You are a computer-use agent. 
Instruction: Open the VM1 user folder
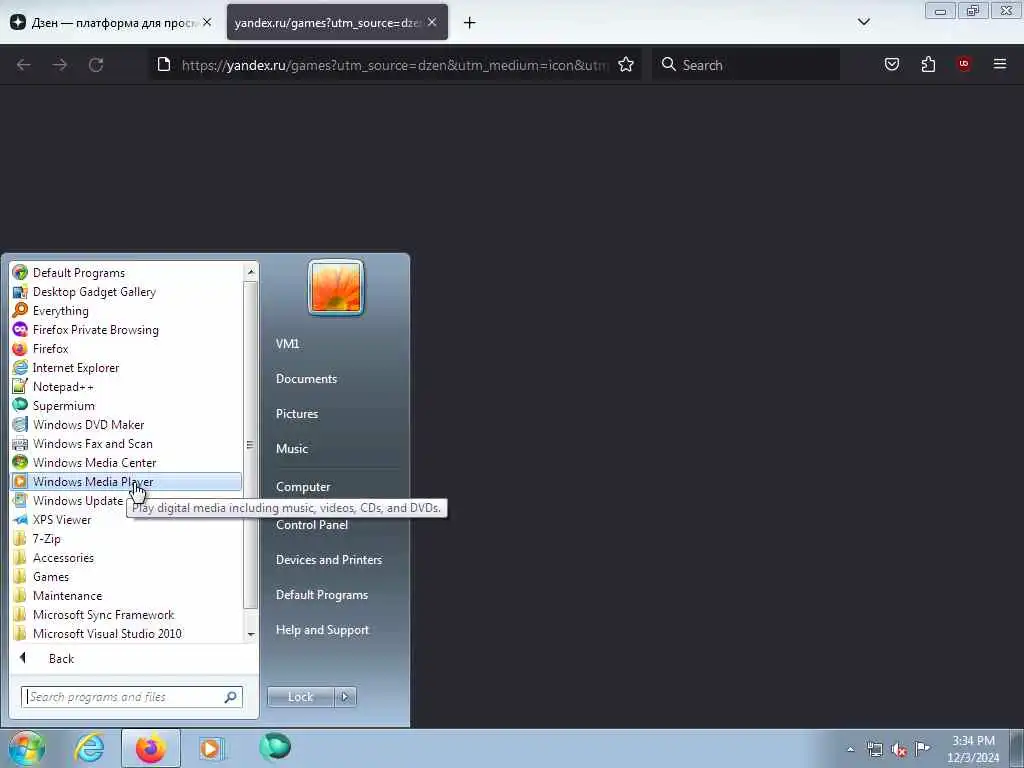click(x=287, y=344)
